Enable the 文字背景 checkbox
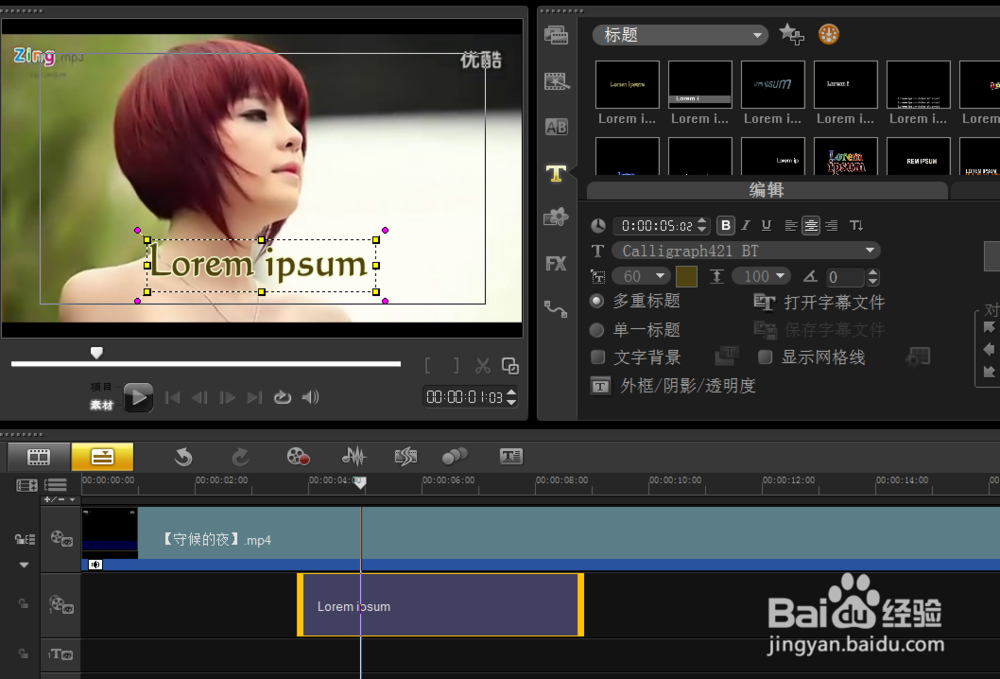Image resolution: width=1000 pixels, height=679 pixels. pos(598,357)
